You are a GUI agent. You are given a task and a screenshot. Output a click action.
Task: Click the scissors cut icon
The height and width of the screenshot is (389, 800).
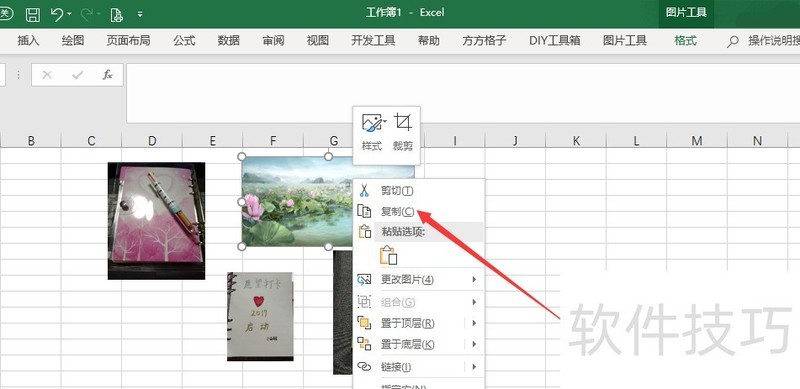point(364,191)
